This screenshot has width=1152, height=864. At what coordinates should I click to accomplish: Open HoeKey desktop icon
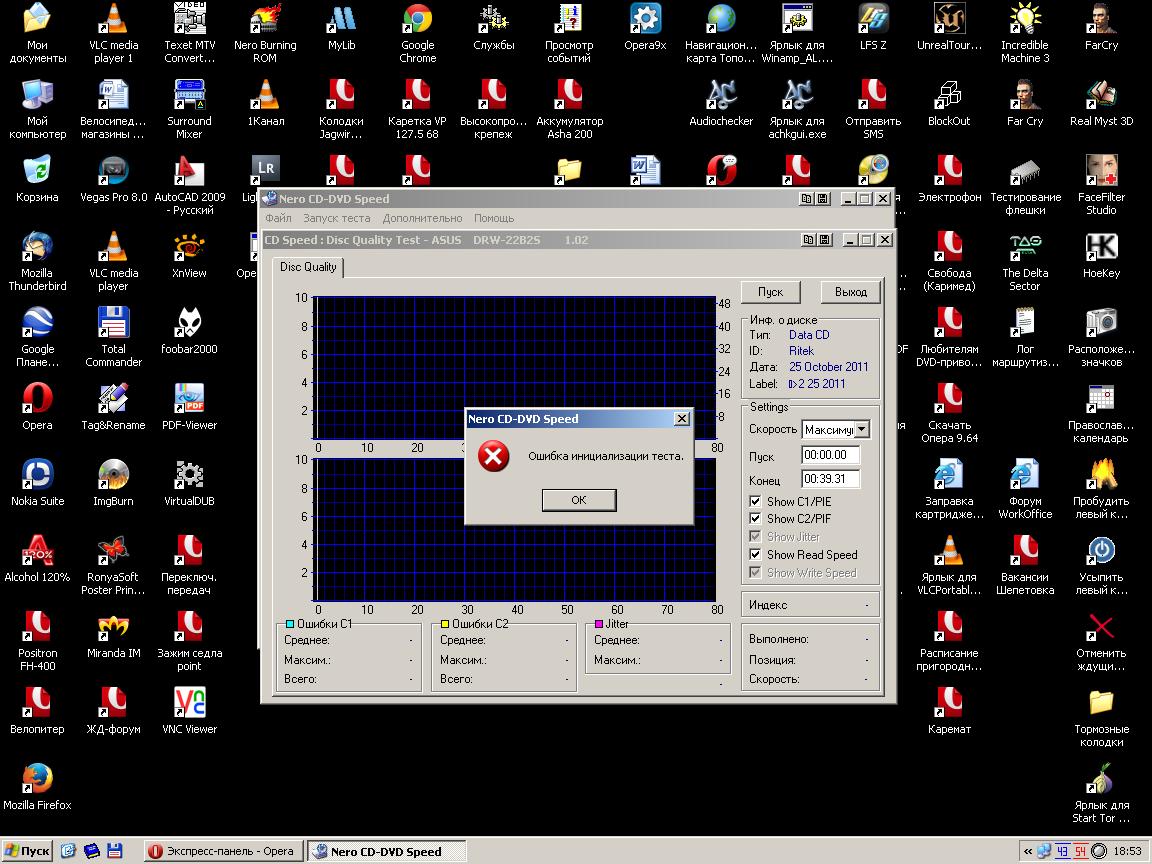click(x=1101, y=254)
